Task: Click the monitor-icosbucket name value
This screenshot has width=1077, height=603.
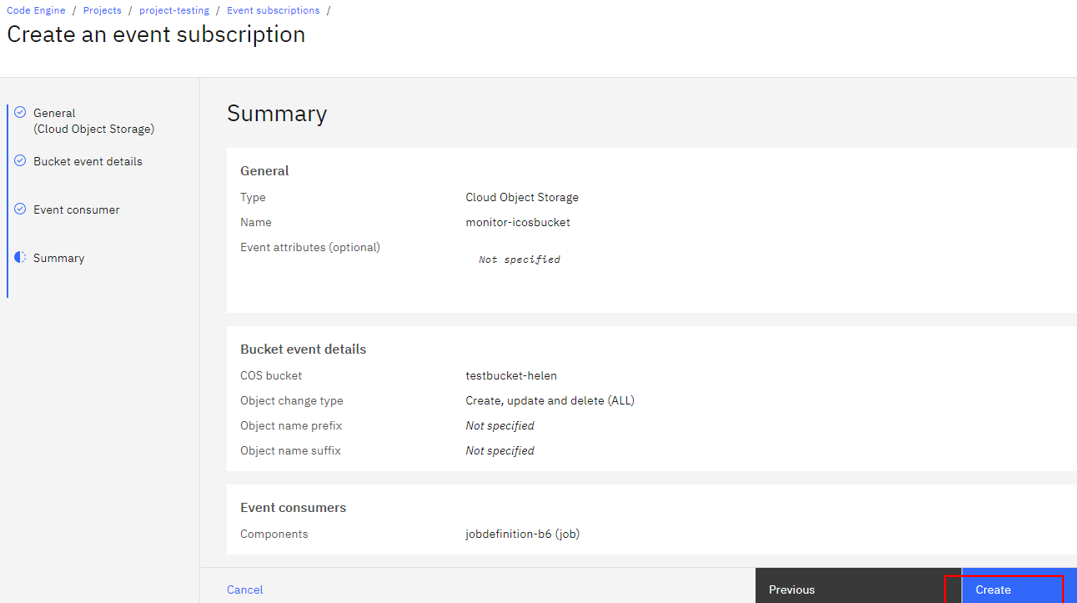Action: point(518,222)
